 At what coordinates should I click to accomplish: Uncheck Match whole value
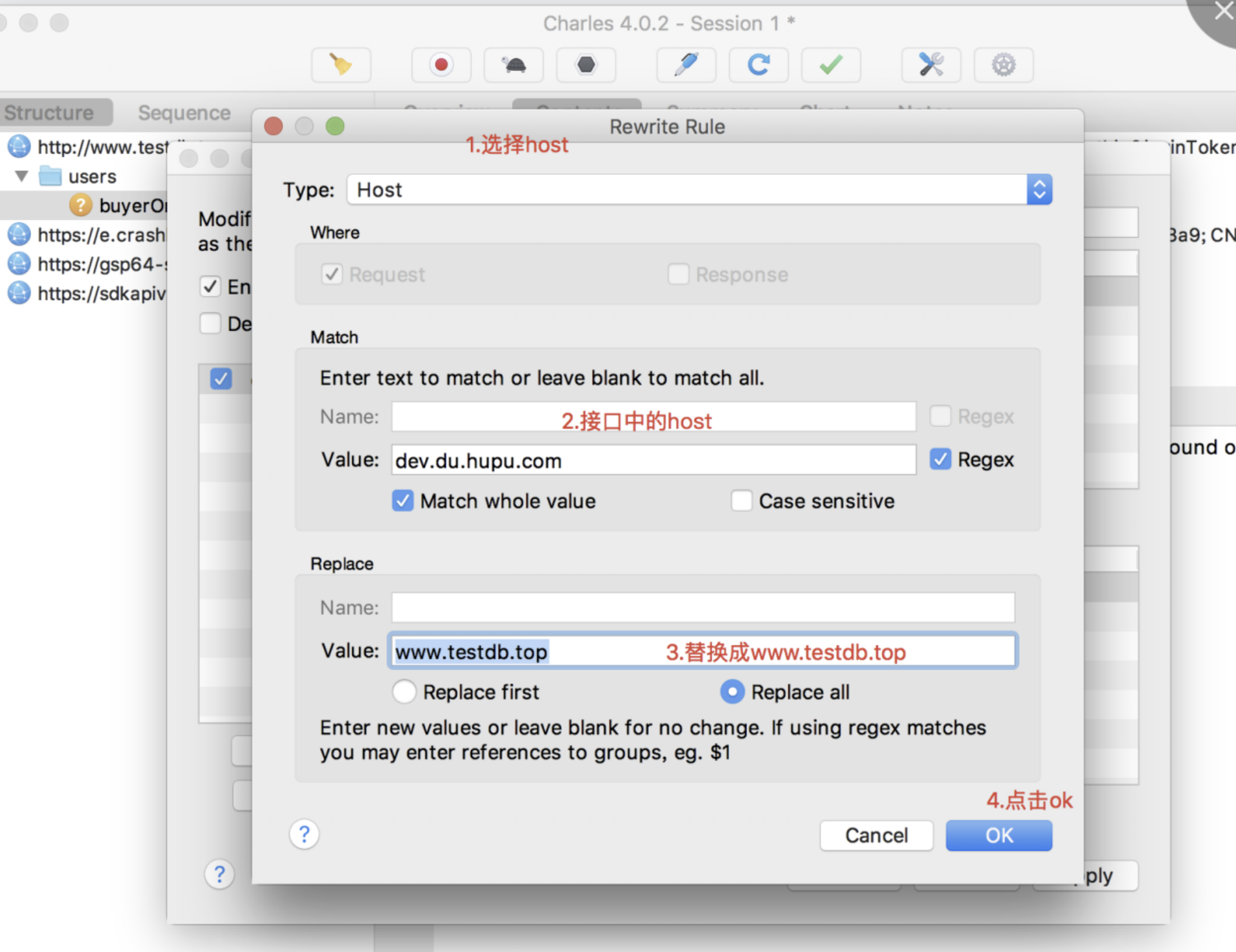pos(403,501)
